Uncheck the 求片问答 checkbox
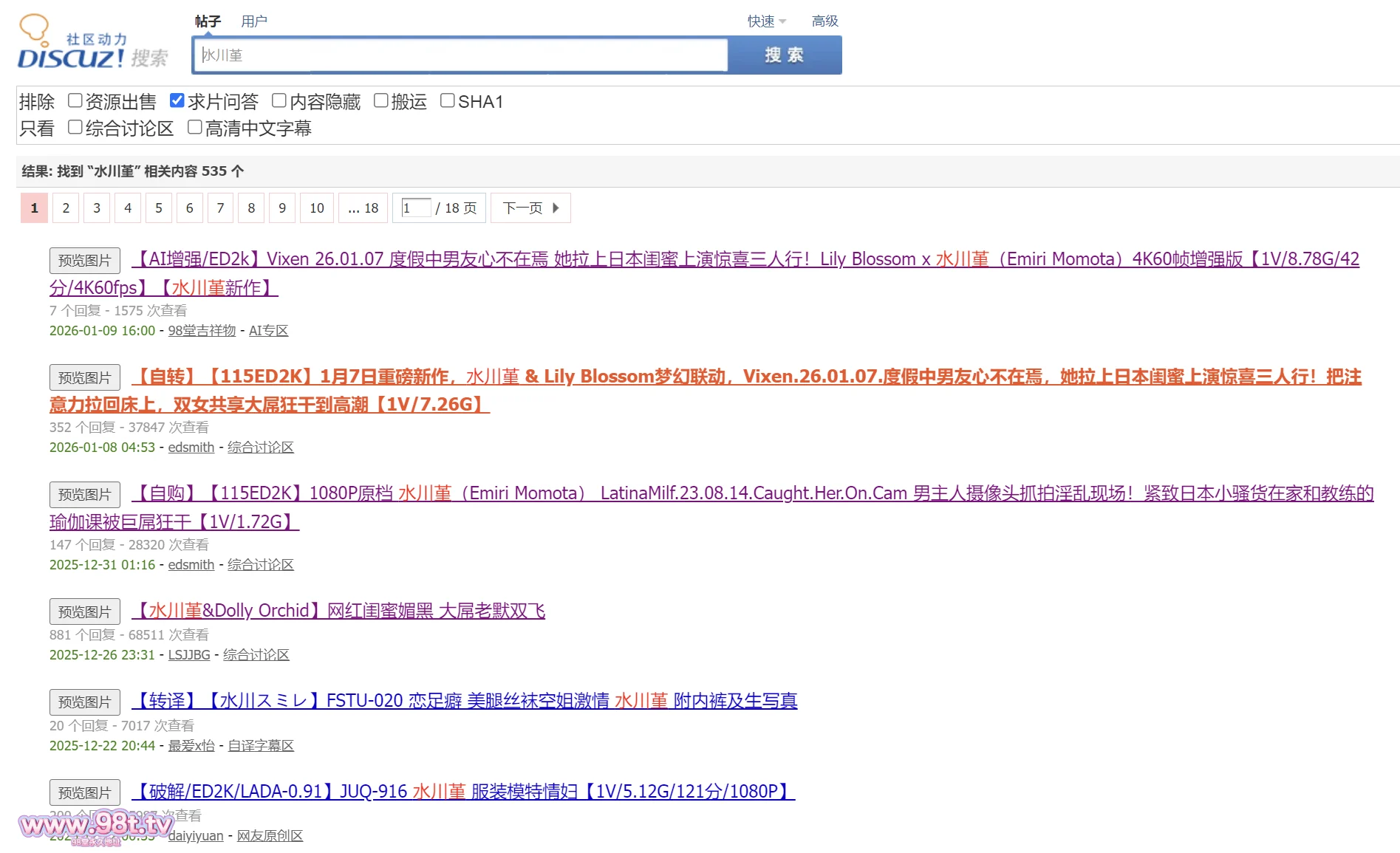Image resolution: width=1400 pixels, height=853 pixels. click(x=177, y=100)
